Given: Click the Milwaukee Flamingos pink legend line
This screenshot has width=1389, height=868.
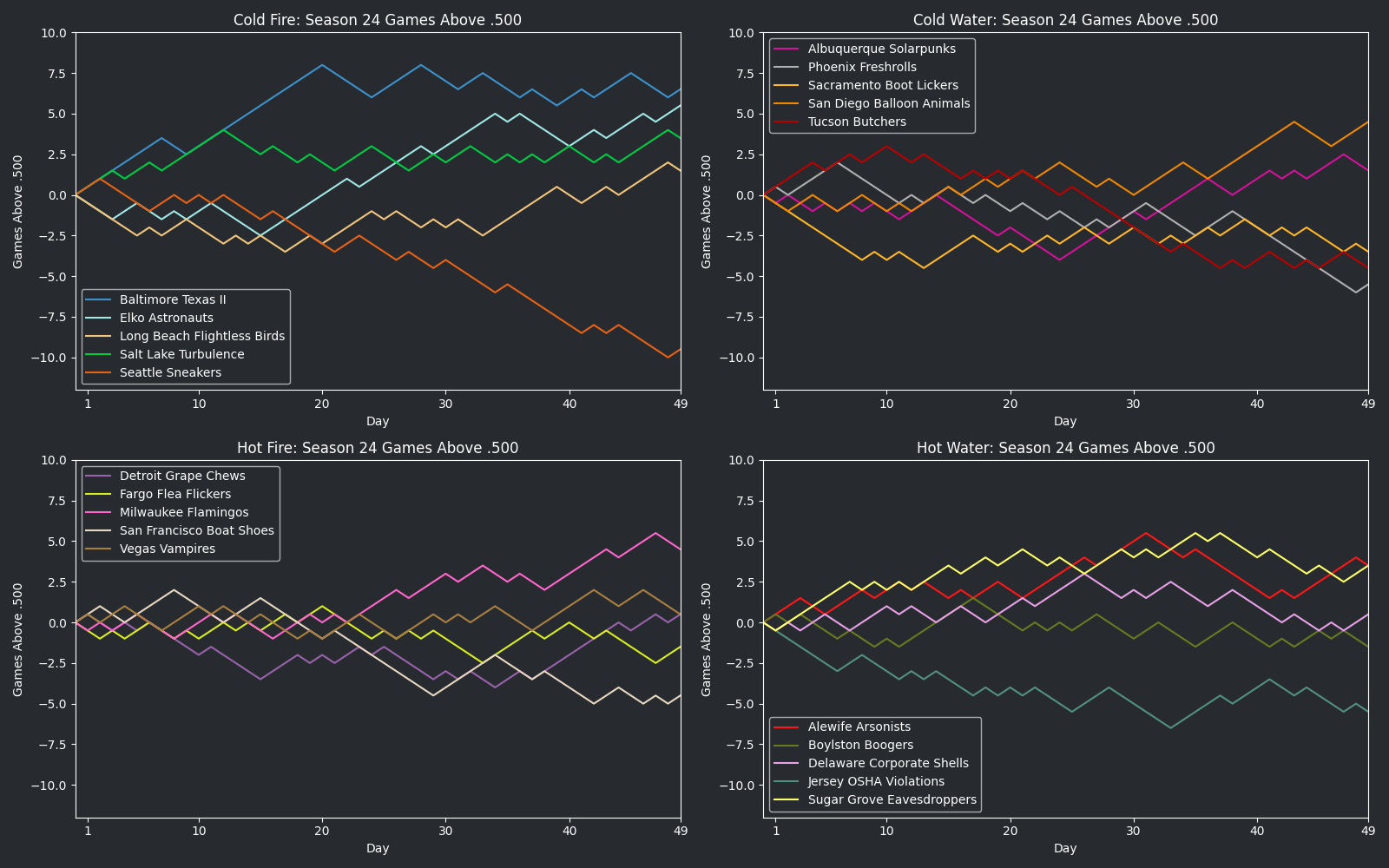Looking at the screenshot, I should tap(100, 512).
